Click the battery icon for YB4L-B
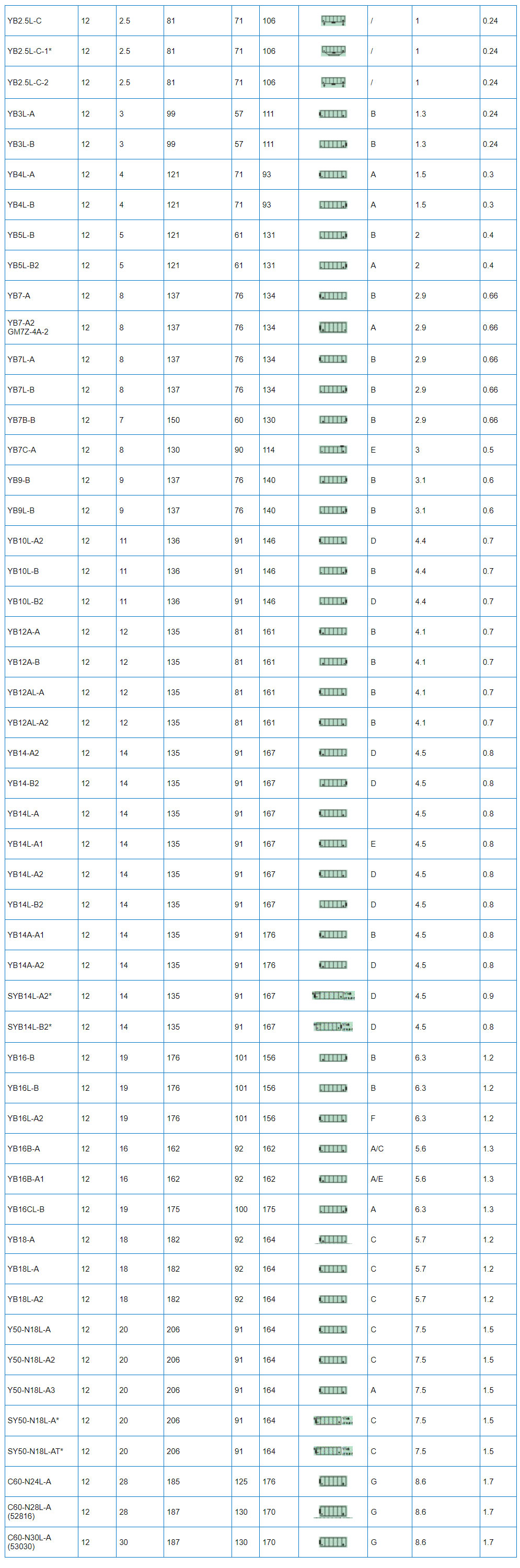This screenshot has height=1568, width=520. click(x=333, y=204)
